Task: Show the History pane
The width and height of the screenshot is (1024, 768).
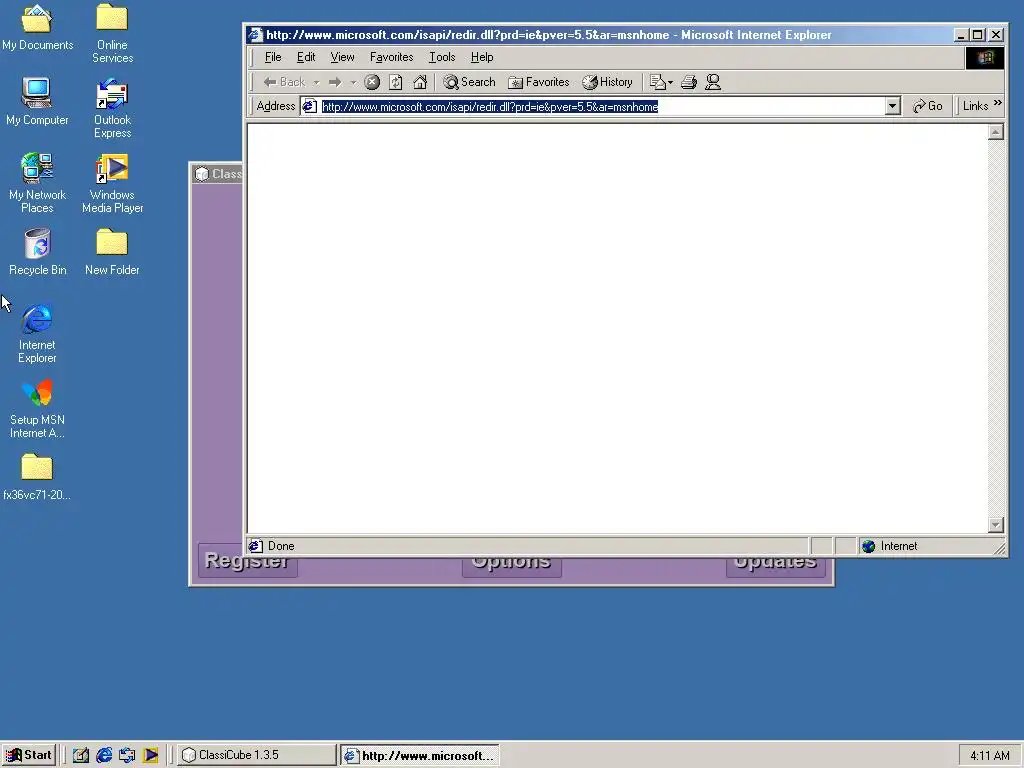Action: [607, 82]
